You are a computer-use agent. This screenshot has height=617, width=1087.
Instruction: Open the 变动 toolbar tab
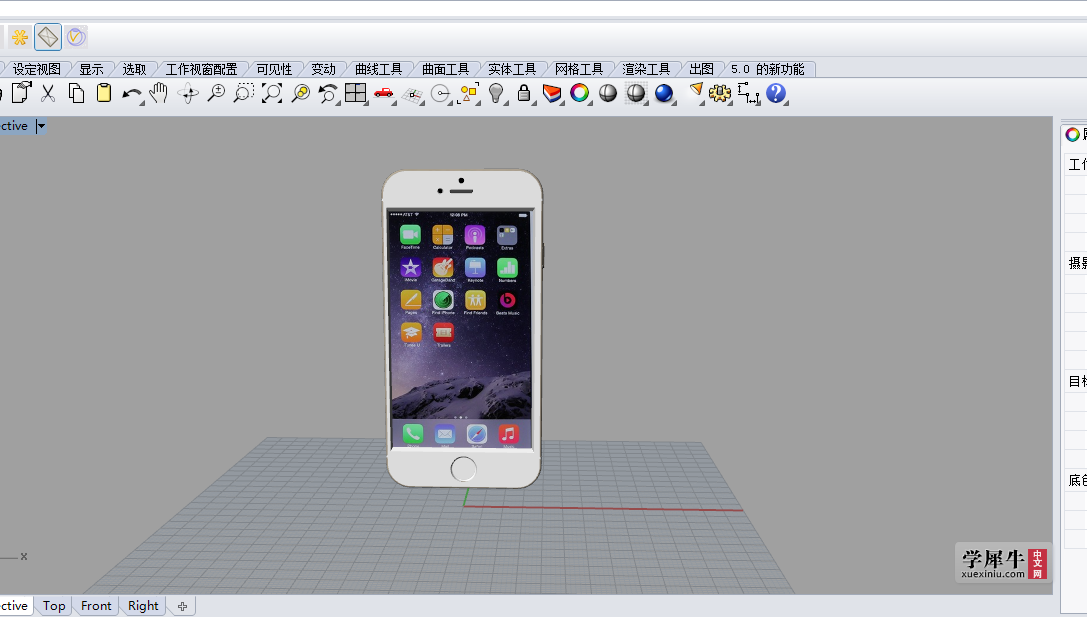tap(323, 69)
